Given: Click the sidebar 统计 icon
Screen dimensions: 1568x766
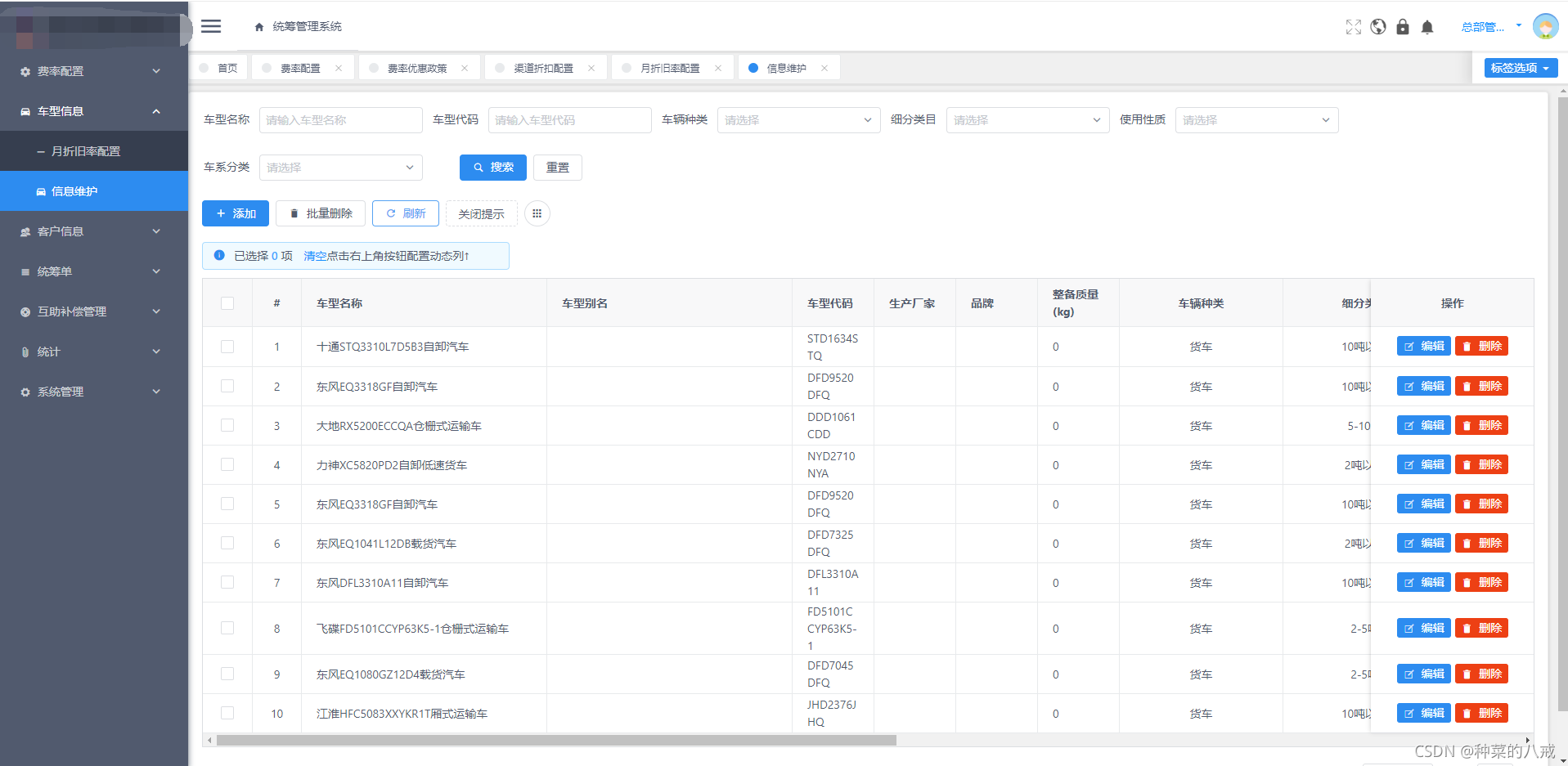Looking at the screenshot, I should (x=25, y=352).
